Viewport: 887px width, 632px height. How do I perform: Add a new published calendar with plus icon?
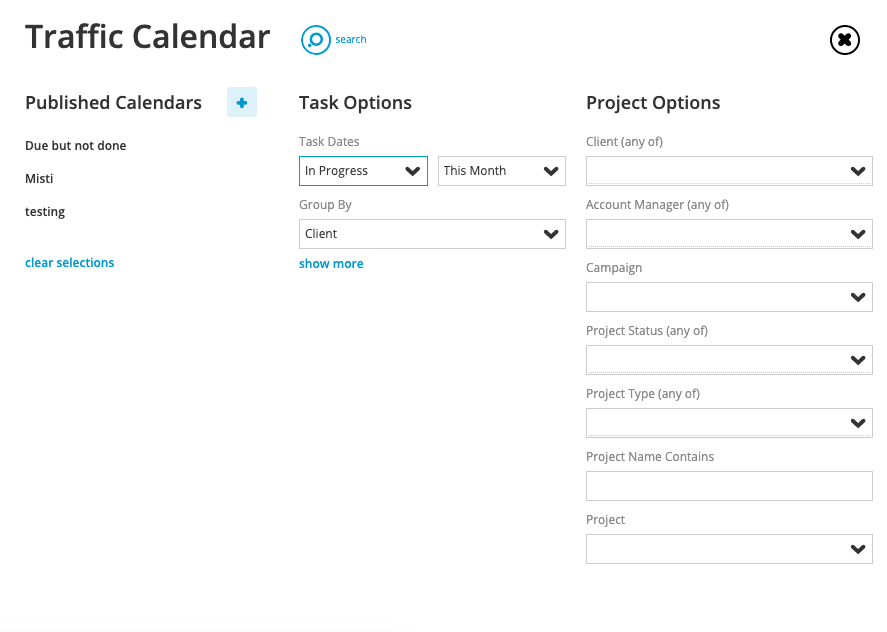point(242,102)
